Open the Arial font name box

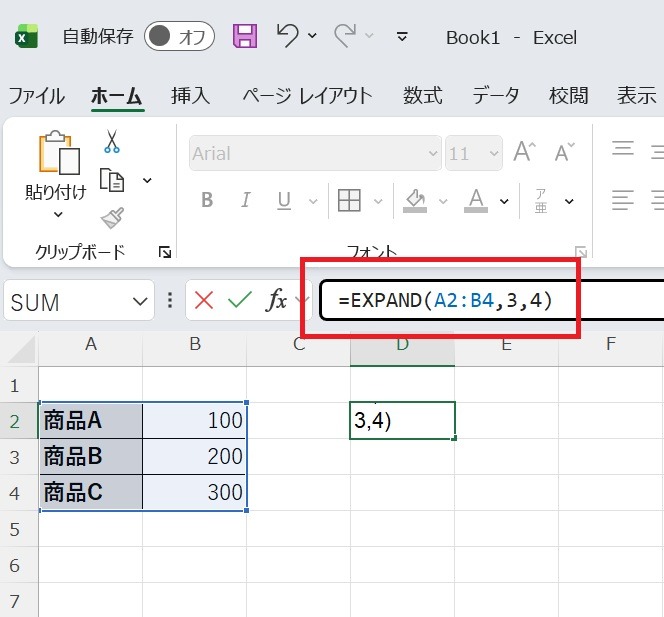[x=315, y=153]
